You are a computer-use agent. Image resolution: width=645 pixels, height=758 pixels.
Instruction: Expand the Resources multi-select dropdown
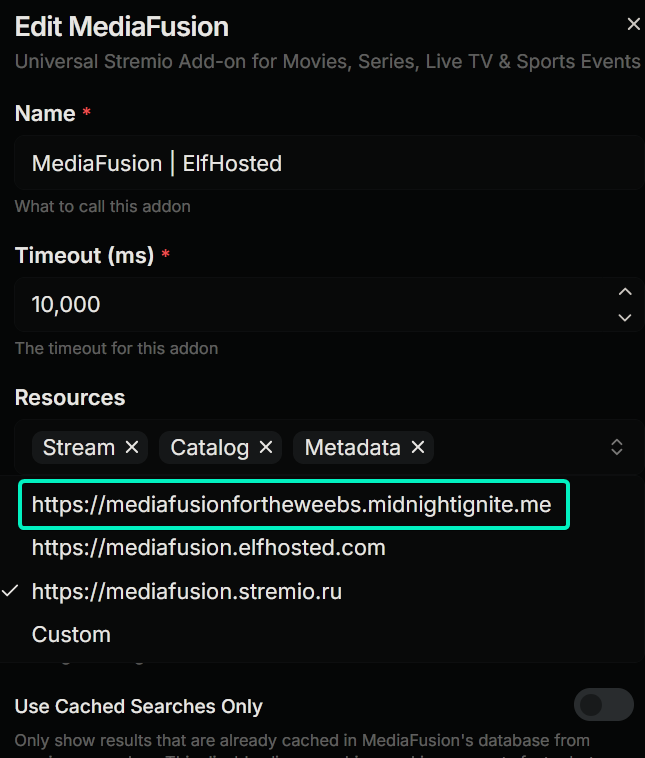coord(617,447)
